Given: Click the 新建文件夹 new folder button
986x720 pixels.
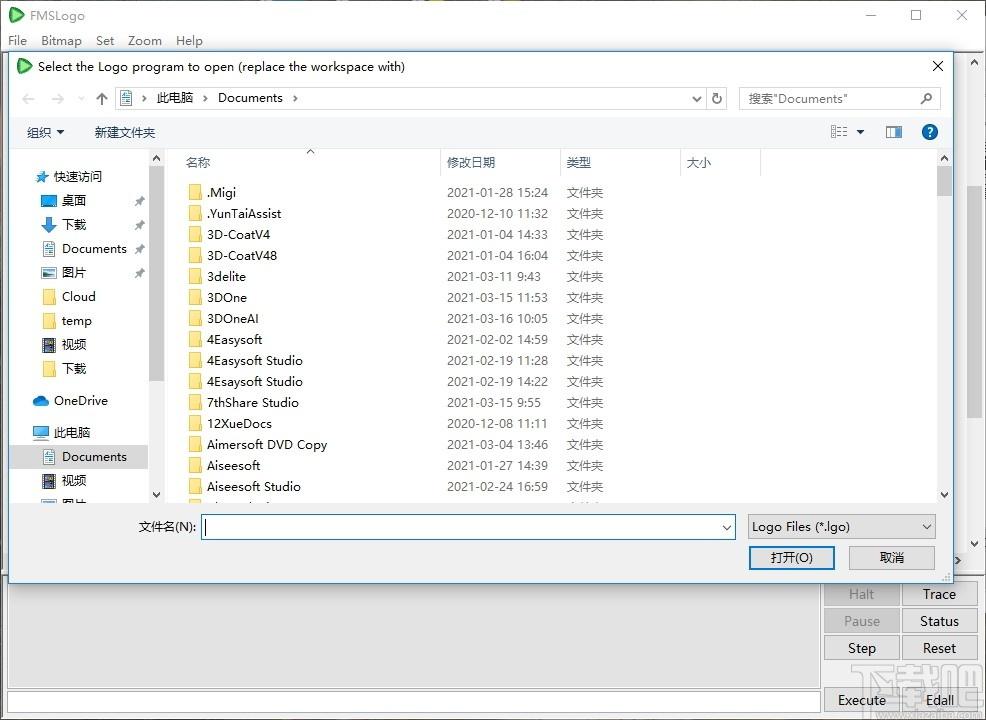Looking at the screenshot, I should coord(125,132).
